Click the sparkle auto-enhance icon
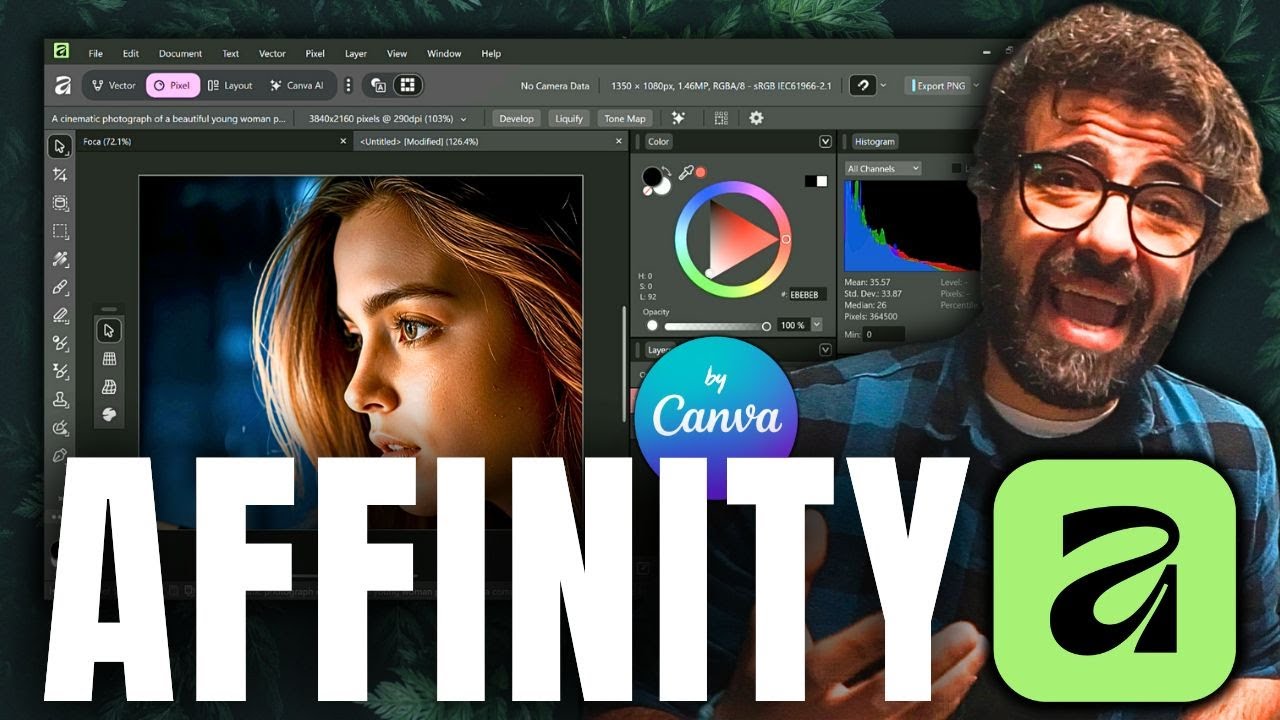This screenshot has height=720, width=1280. click(x=677, y=118)
